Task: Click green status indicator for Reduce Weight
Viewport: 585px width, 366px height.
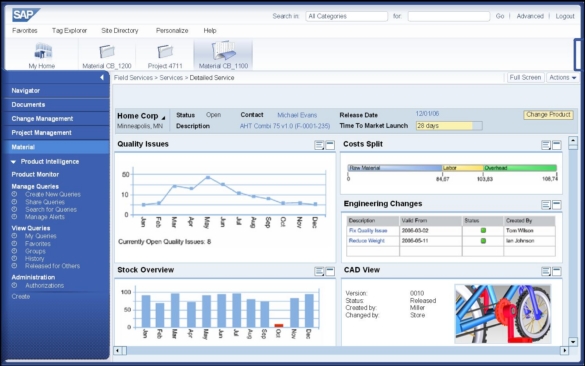Action: tap(483, 241)
